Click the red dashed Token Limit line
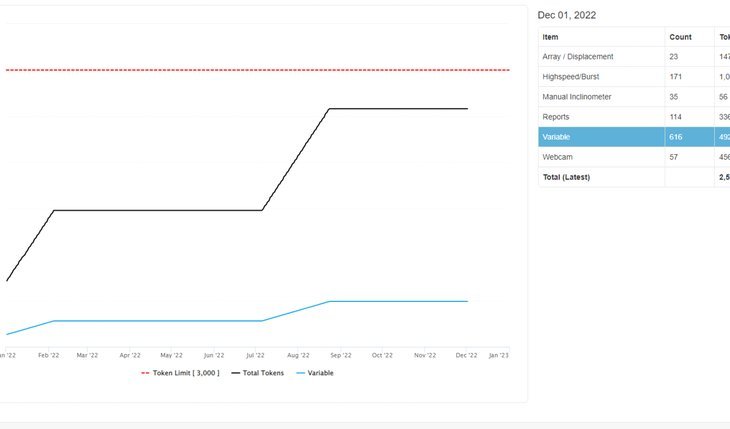The height and width of the screenshot is (429, 730). tap(257, 70)
